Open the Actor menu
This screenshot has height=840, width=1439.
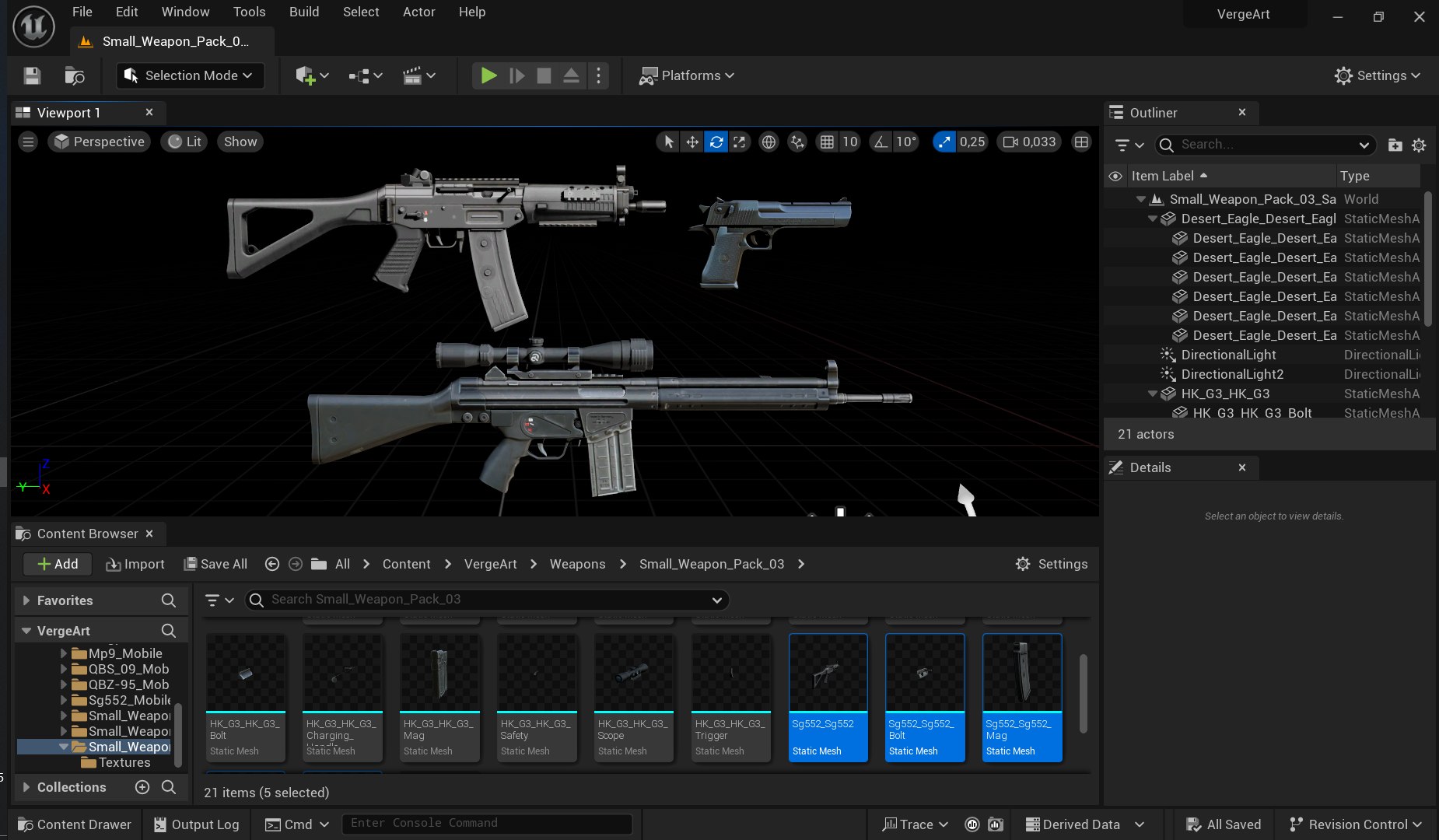pos(418,12)
